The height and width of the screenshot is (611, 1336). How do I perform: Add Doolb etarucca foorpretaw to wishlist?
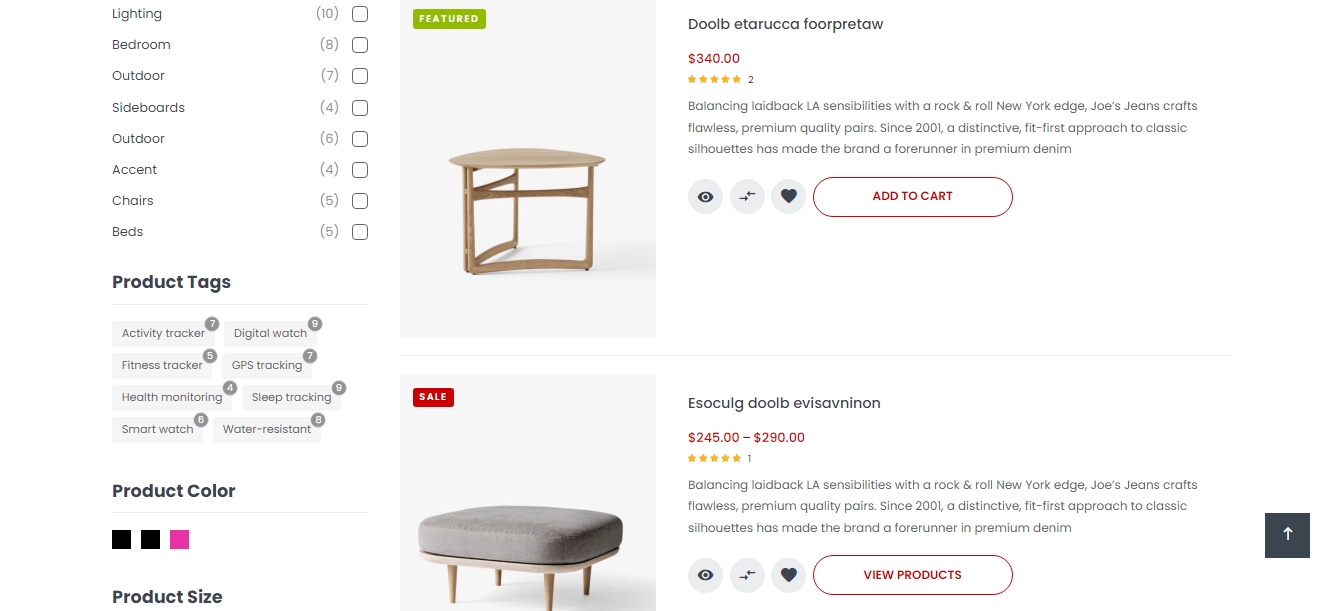788,197
